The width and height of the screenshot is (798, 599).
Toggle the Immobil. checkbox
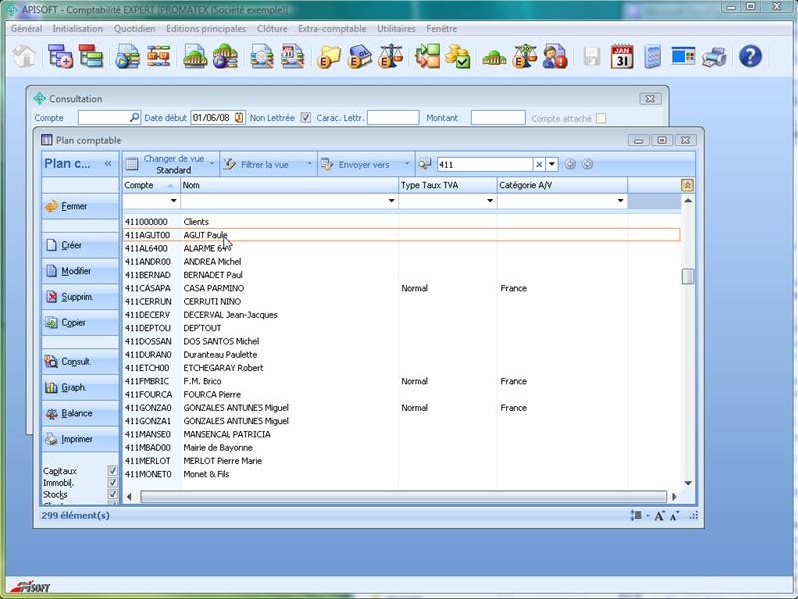[112, 482]
